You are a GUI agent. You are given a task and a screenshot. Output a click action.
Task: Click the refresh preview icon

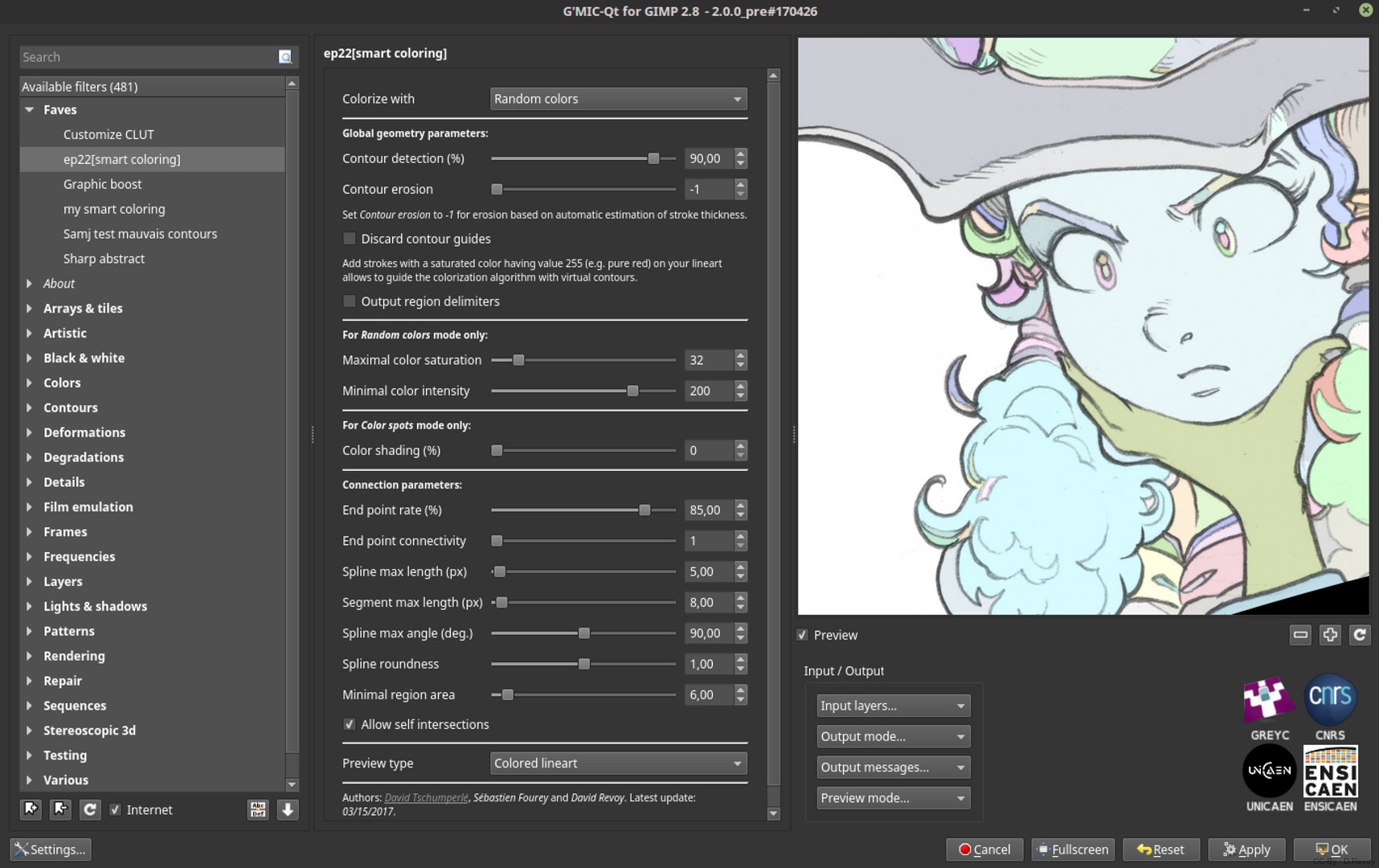[x=1360, y=635]
